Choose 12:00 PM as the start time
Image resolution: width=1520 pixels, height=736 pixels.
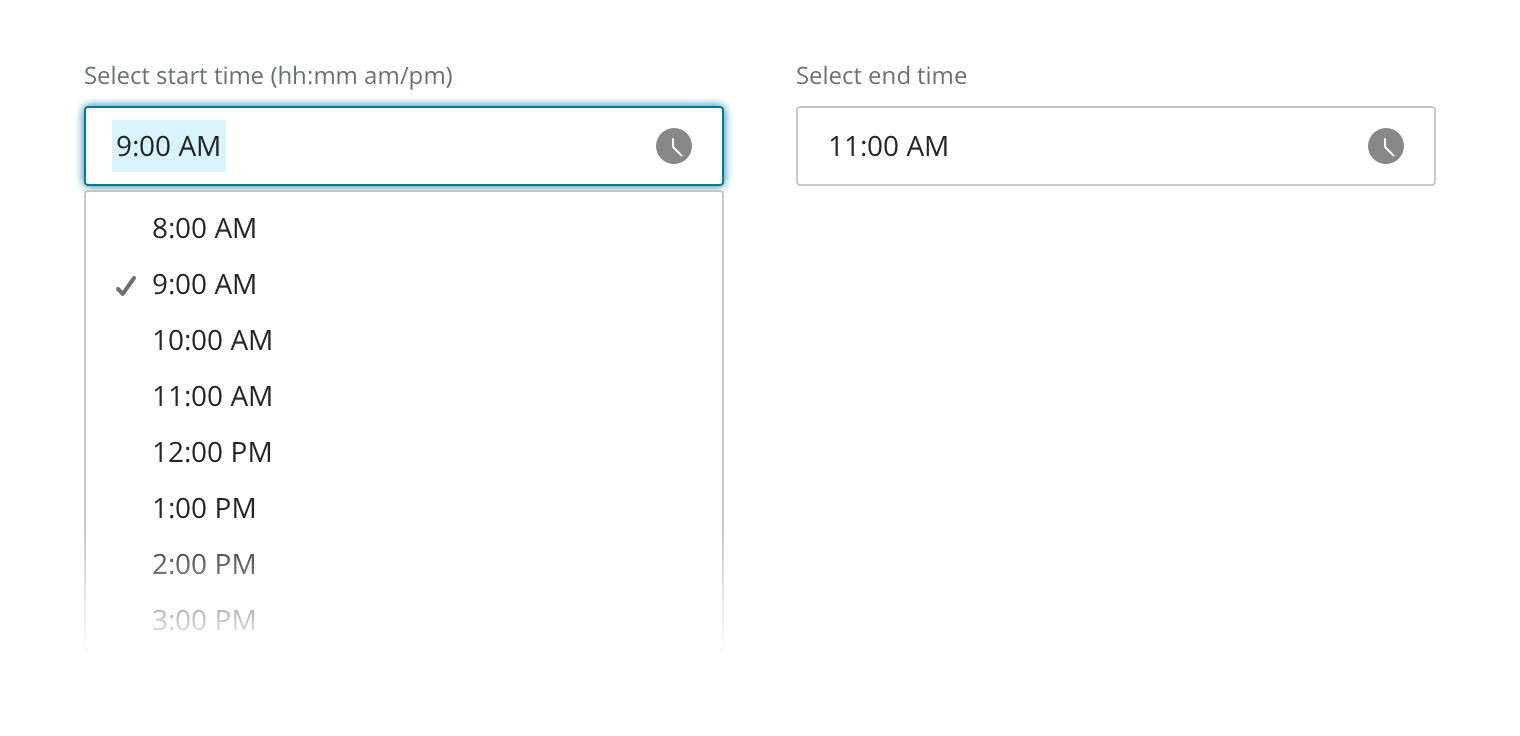[x=212, y=453]
